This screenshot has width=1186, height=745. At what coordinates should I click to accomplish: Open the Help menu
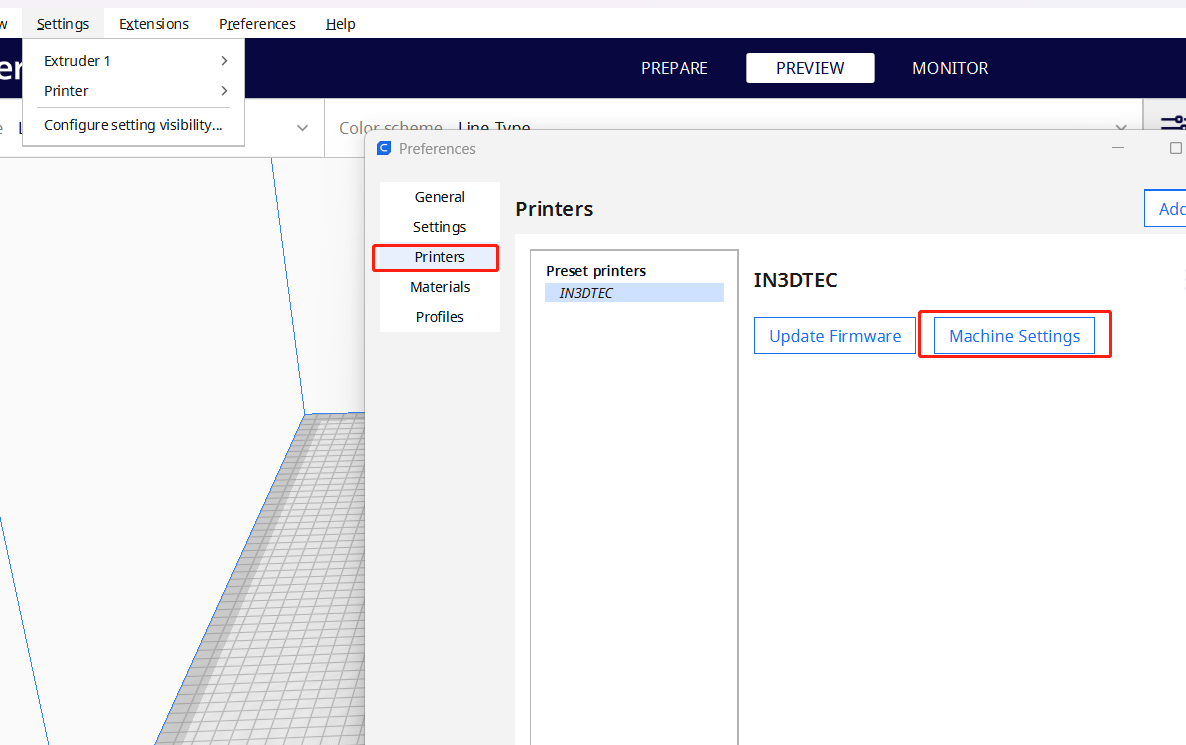tap(340, 24)
